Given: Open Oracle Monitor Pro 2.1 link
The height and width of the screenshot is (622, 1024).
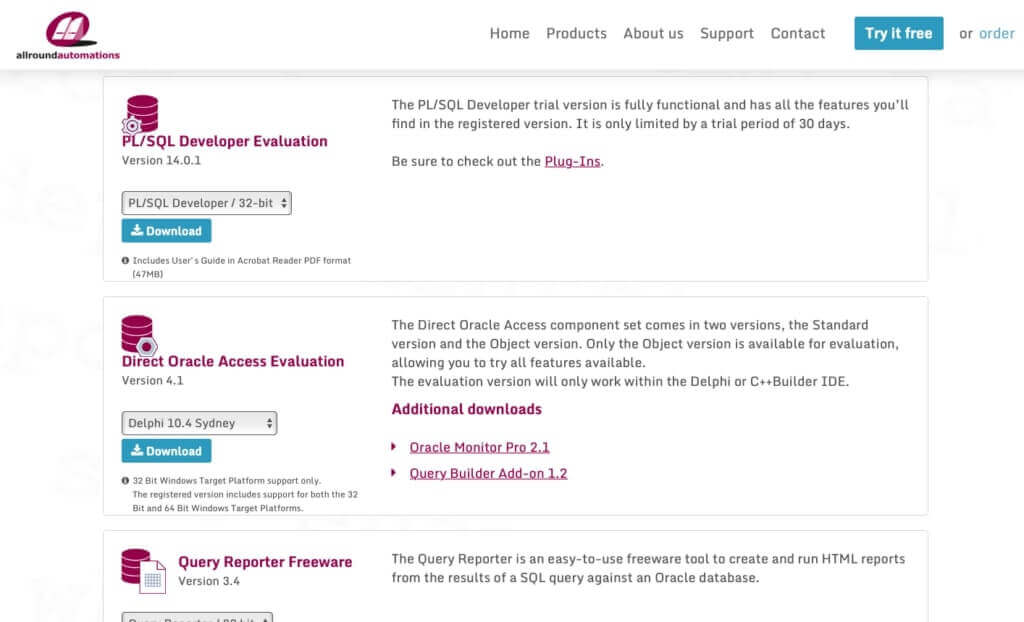Looking at the screenshot, I should point(479,447).
